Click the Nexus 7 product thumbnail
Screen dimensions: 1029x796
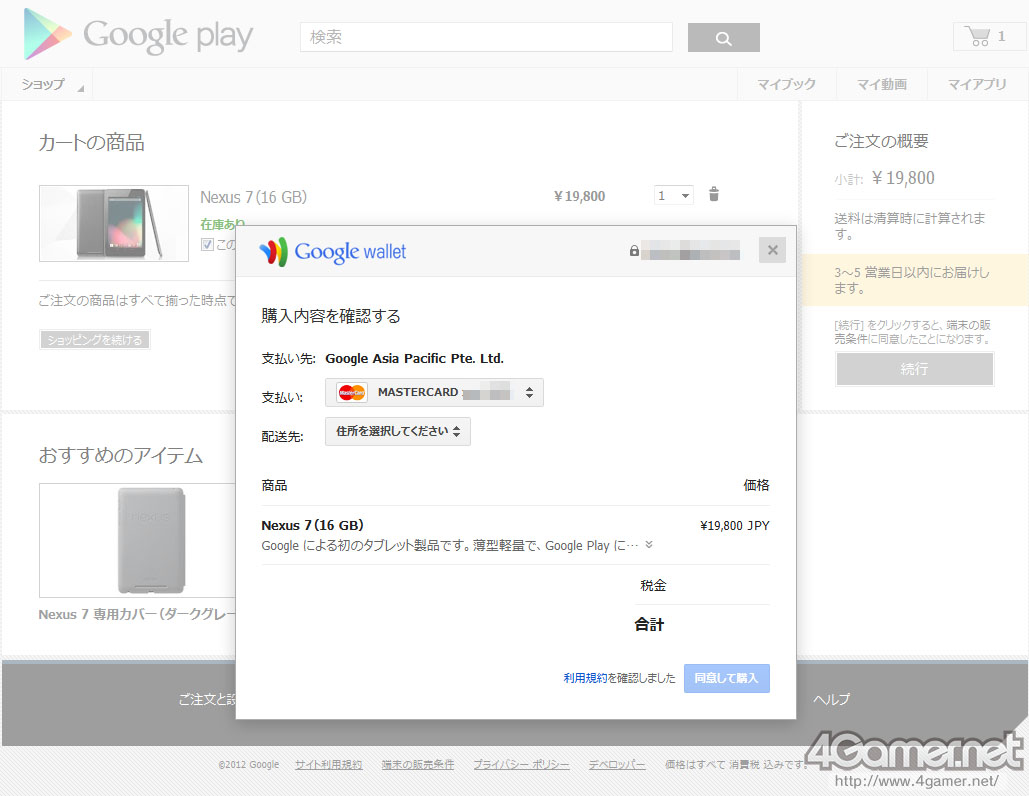pos(114,223)
